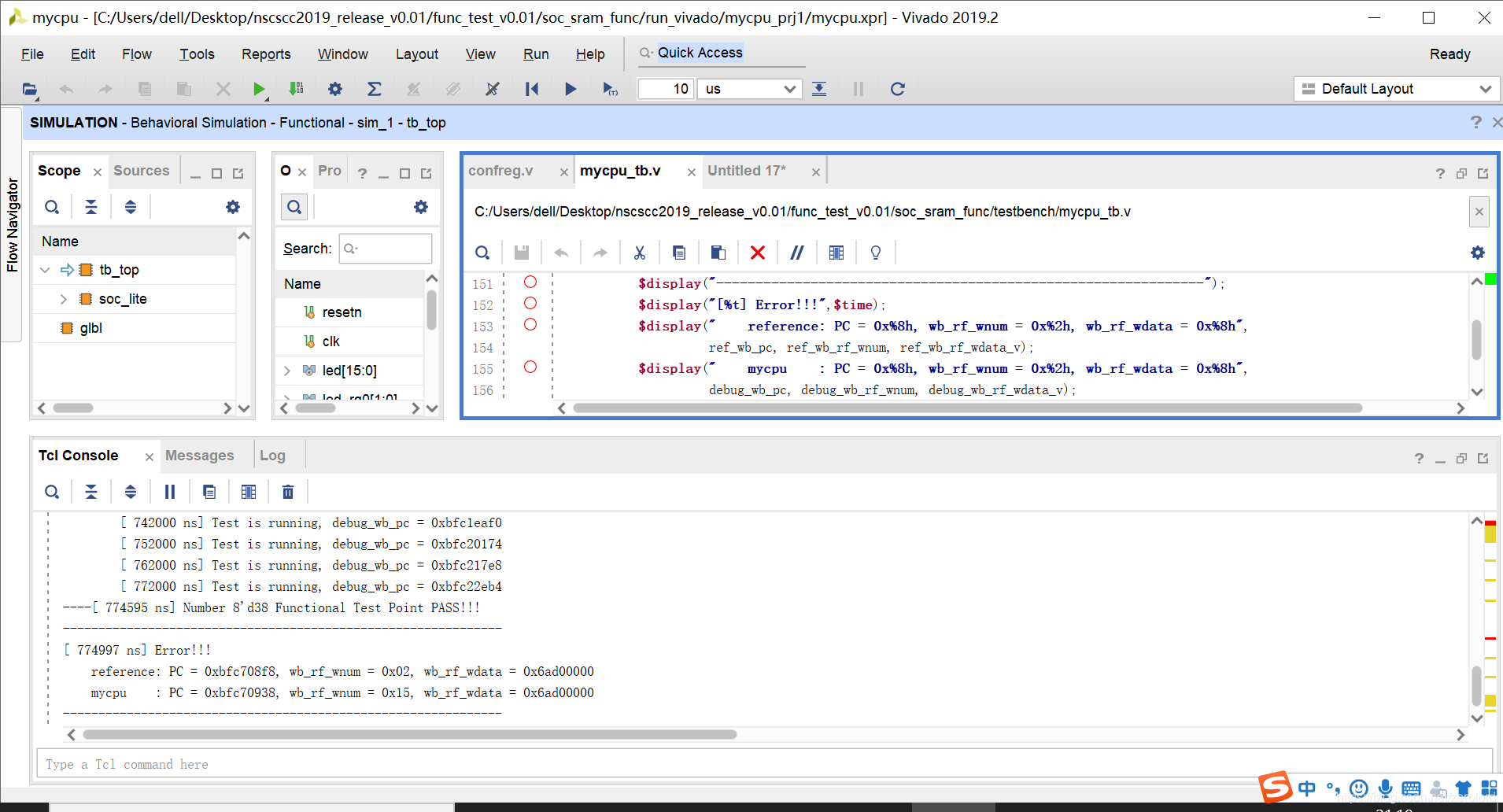Image resolution: width=1503 pixels, height=812 pixels.
Task: Close the file path bar with X
Action: point(1479,212)
